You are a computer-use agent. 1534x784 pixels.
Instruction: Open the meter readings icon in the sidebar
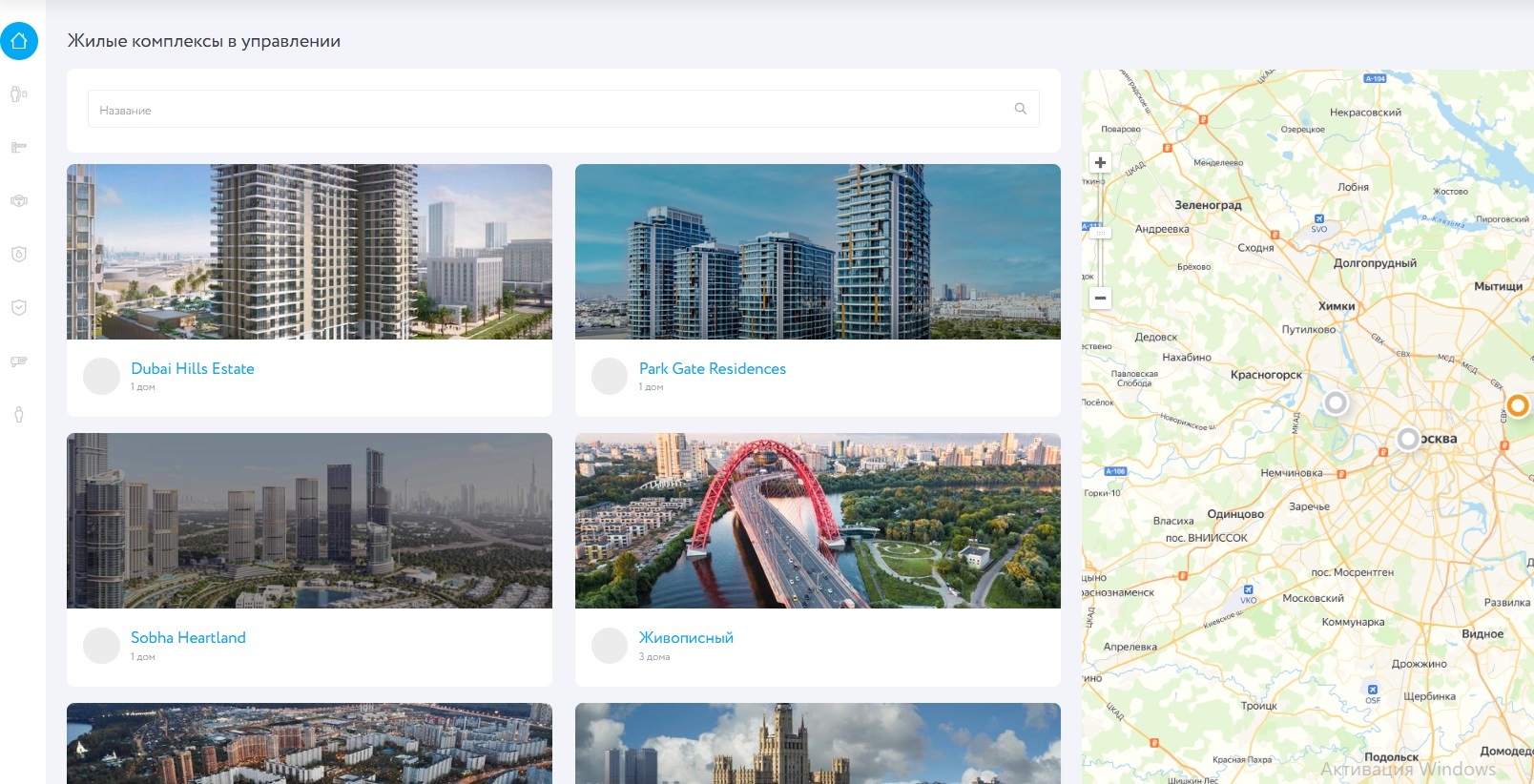tap(18, 200)
